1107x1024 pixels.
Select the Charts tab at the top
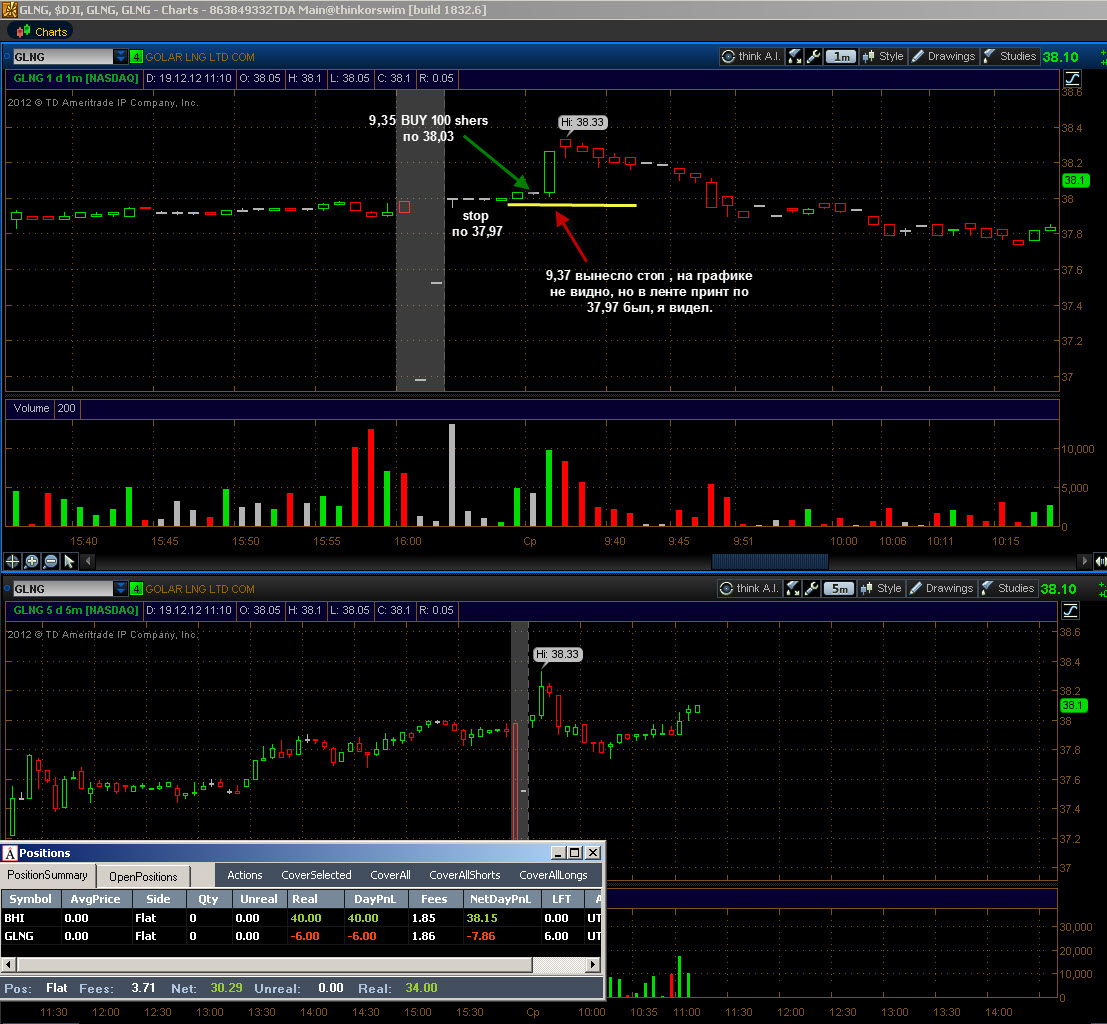[42, 32]
